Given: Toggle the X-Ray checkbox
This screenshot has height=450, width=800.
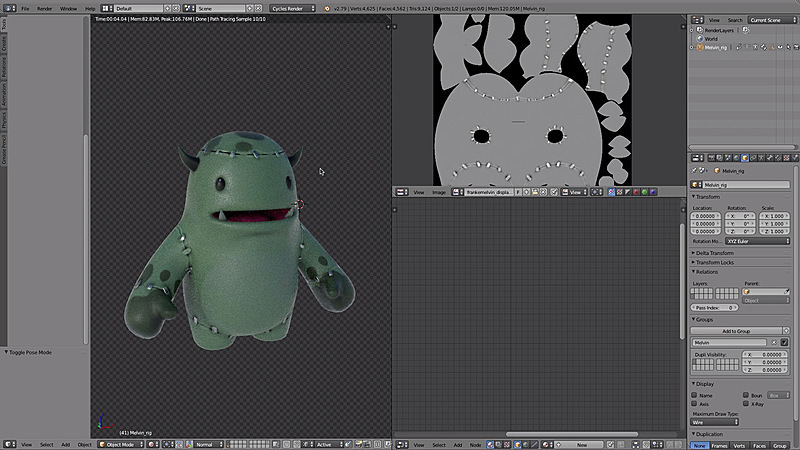Looking at the screenshot, I should pyautogui.click(x=745, y=404).
